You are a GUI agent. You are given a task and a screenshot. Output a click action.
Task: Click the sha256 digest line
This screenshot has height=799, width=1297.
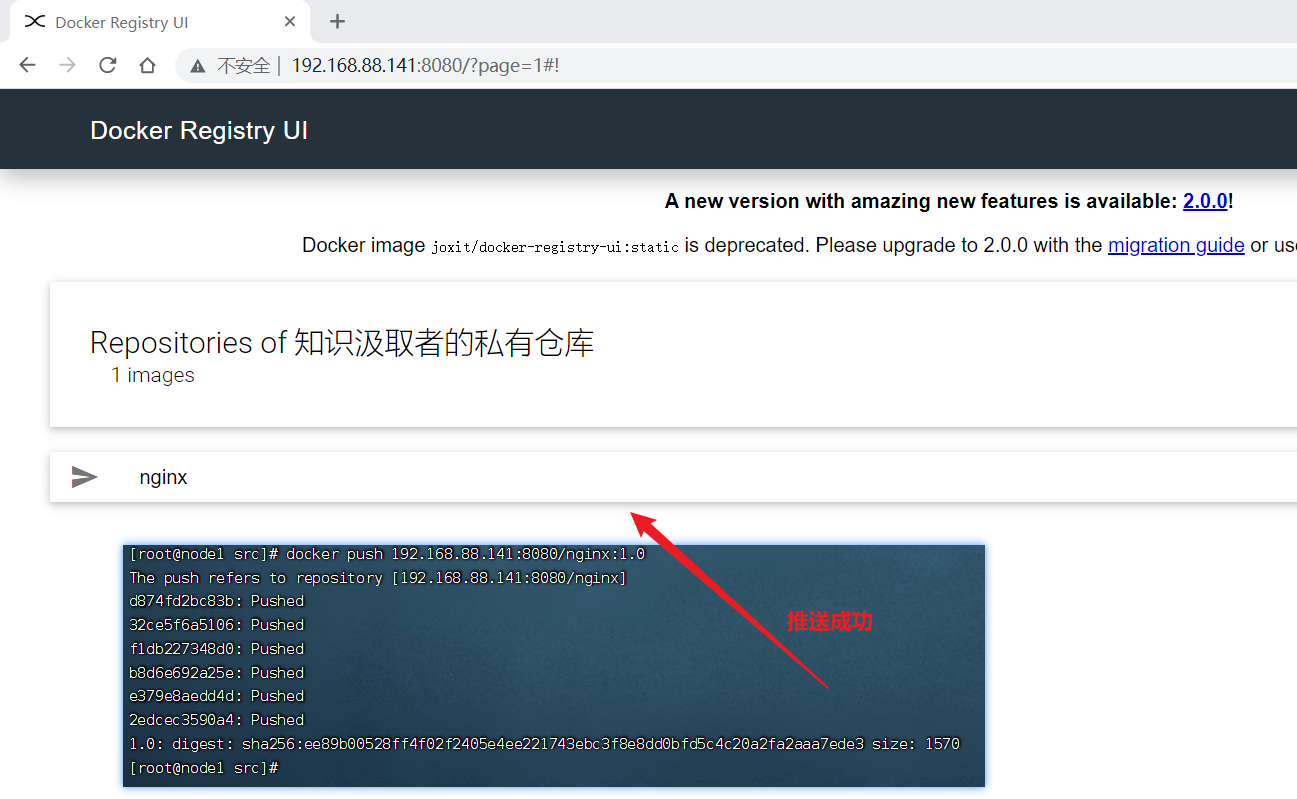point(544,744)
